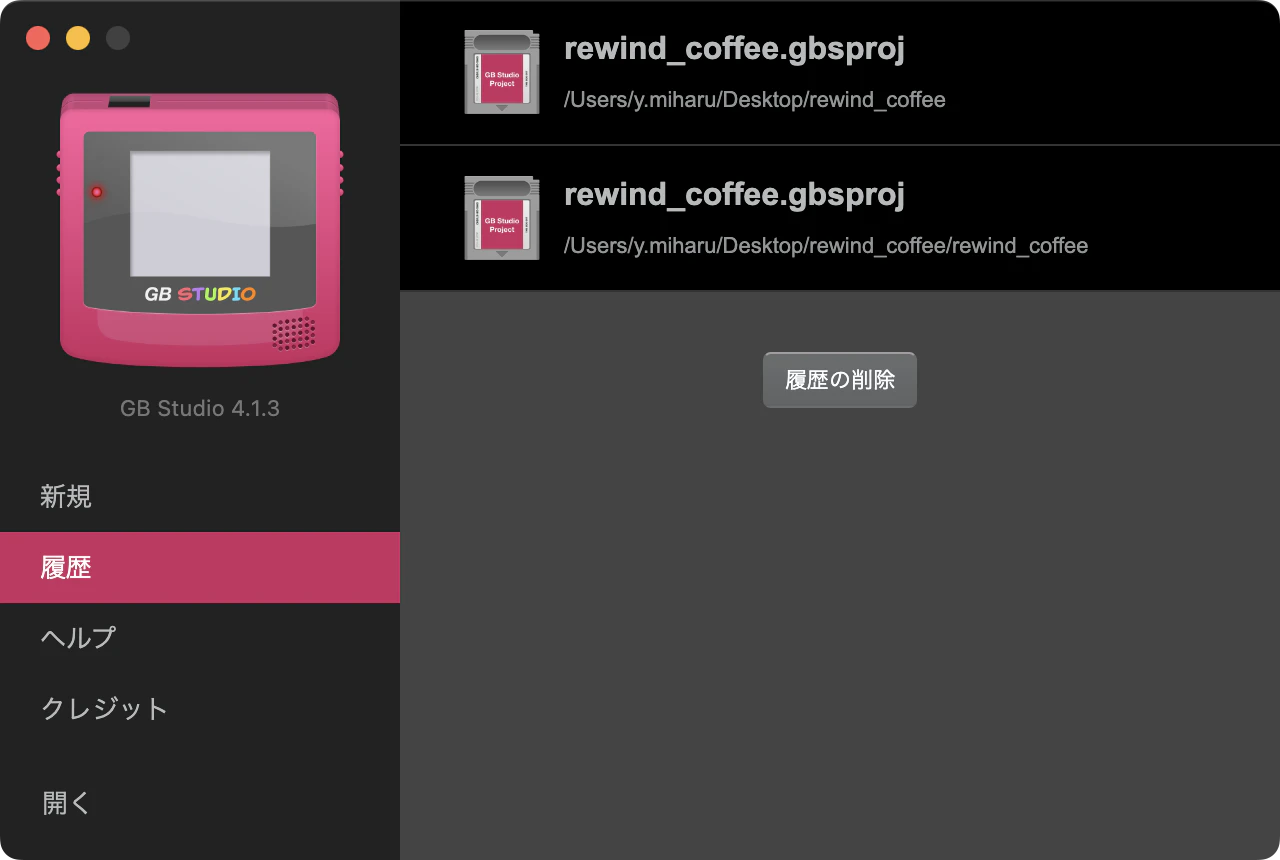Open the first rewind_coffee.gbsproj title

[734, 49]
